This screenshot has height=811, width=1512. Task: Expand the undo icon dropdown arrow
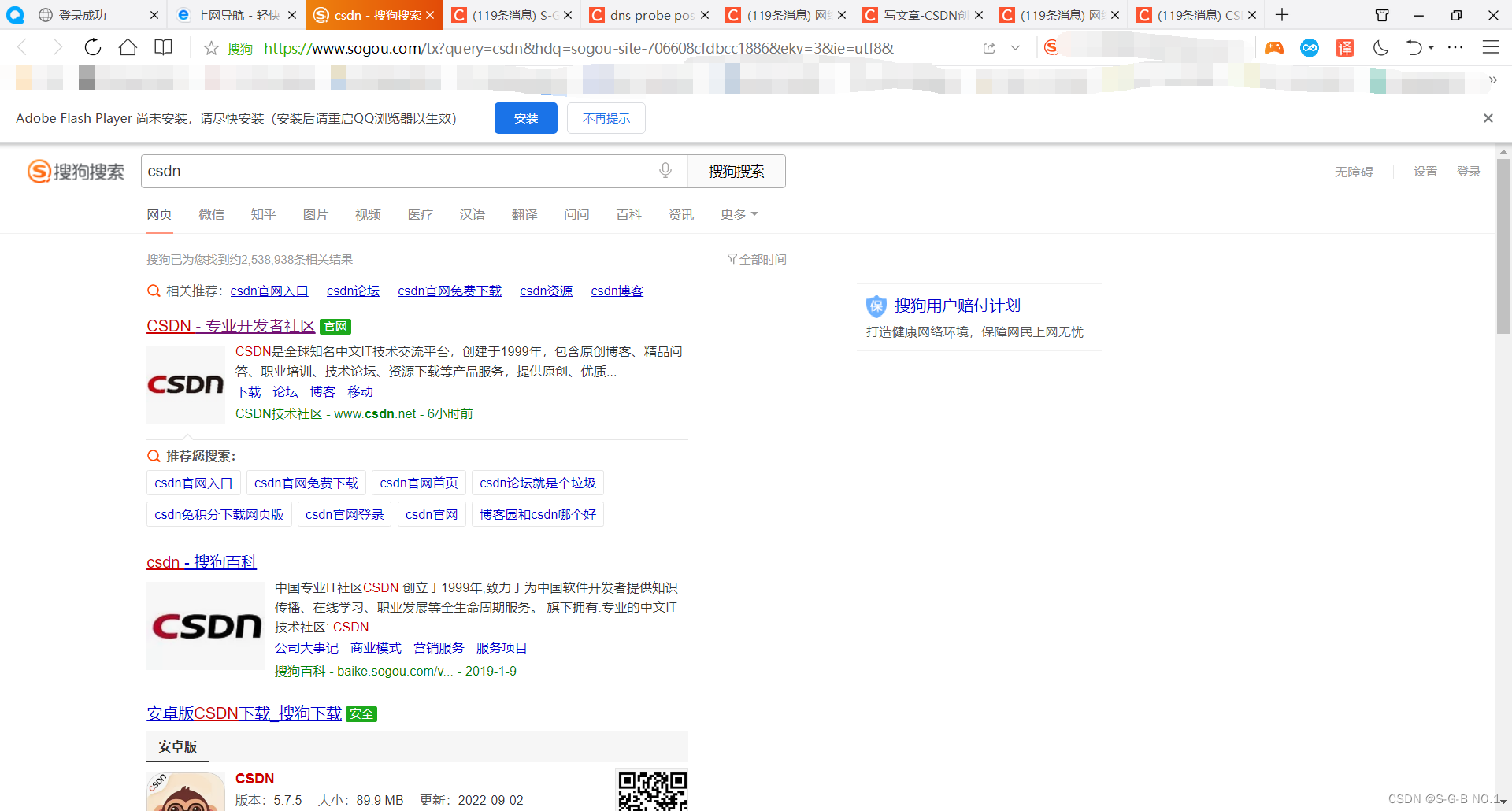click(x=1431, y=48)
